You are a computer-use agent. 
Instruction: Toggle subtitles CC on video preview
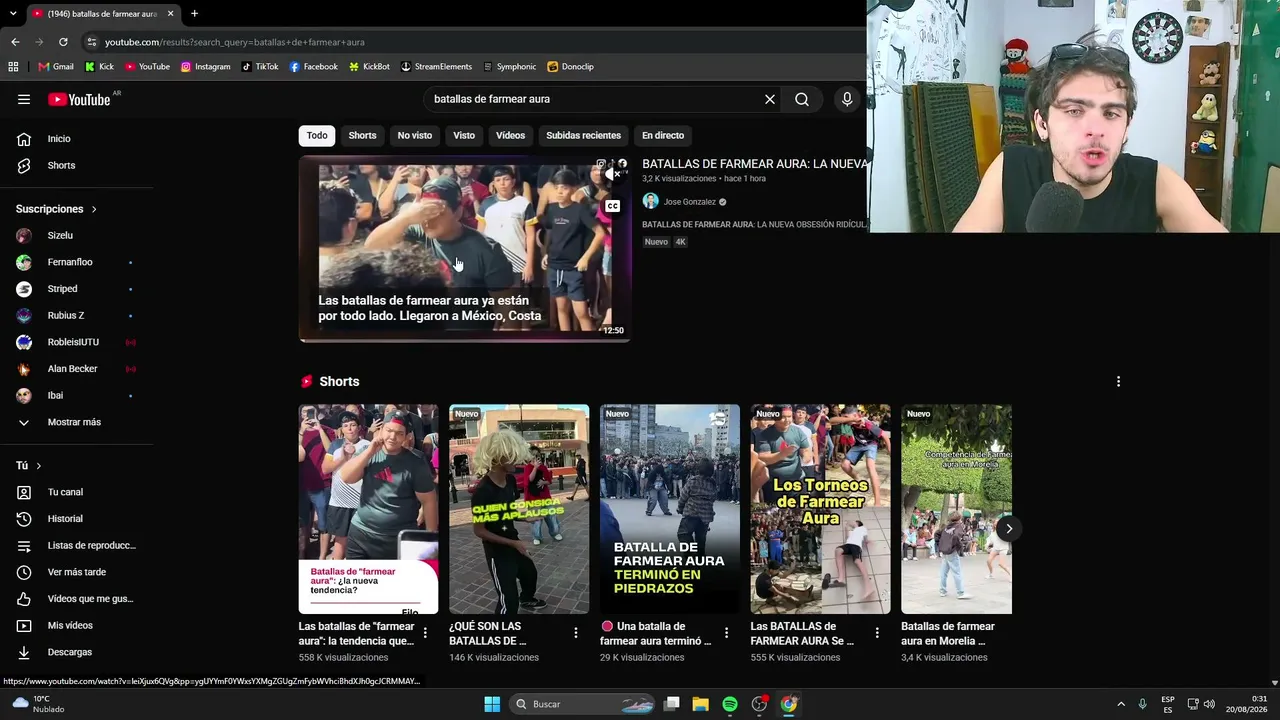coord(612,206)
